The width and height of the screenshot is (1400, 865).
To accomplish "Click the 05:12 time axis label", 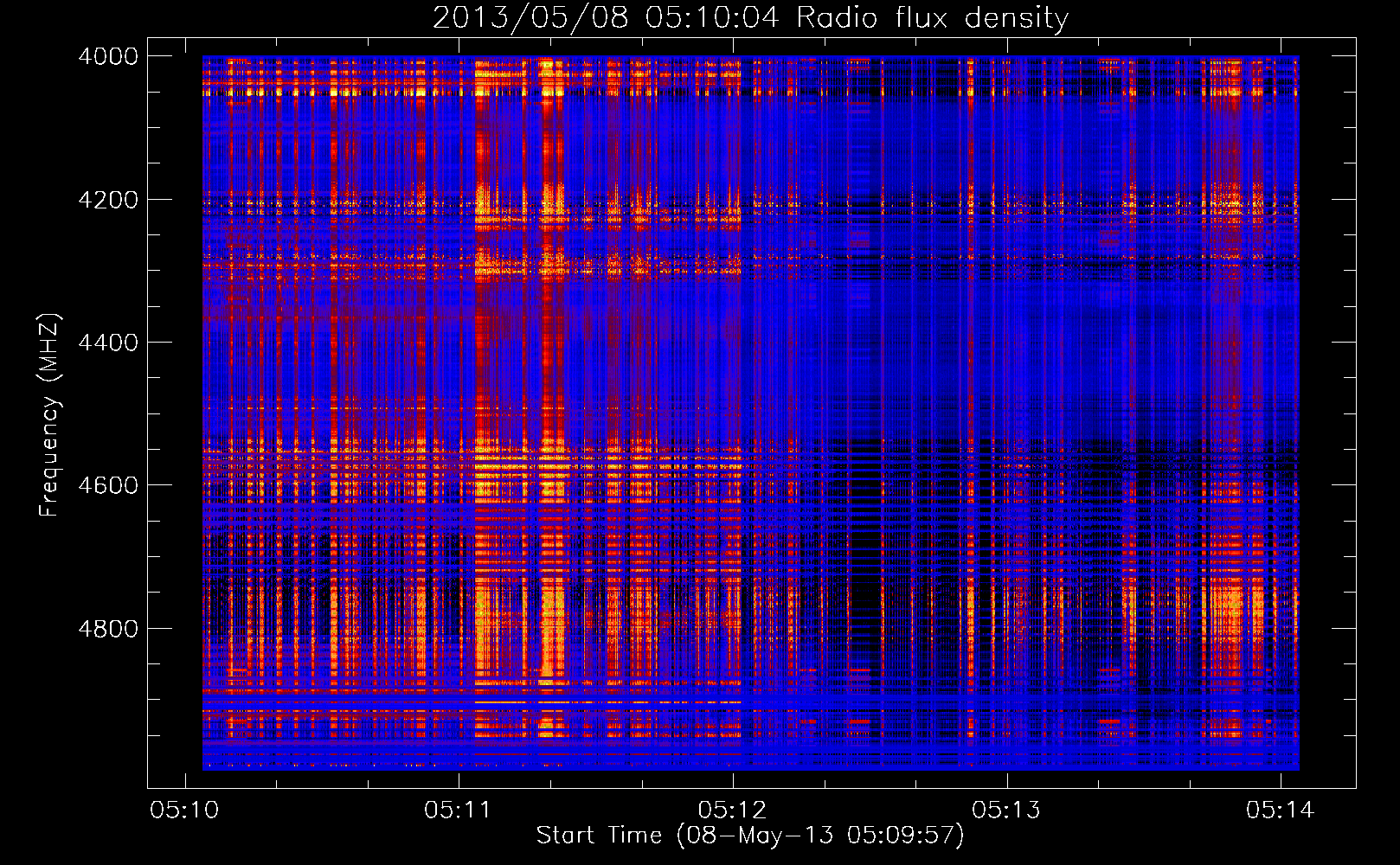I will pyautogui.click(x=732, y=811).
